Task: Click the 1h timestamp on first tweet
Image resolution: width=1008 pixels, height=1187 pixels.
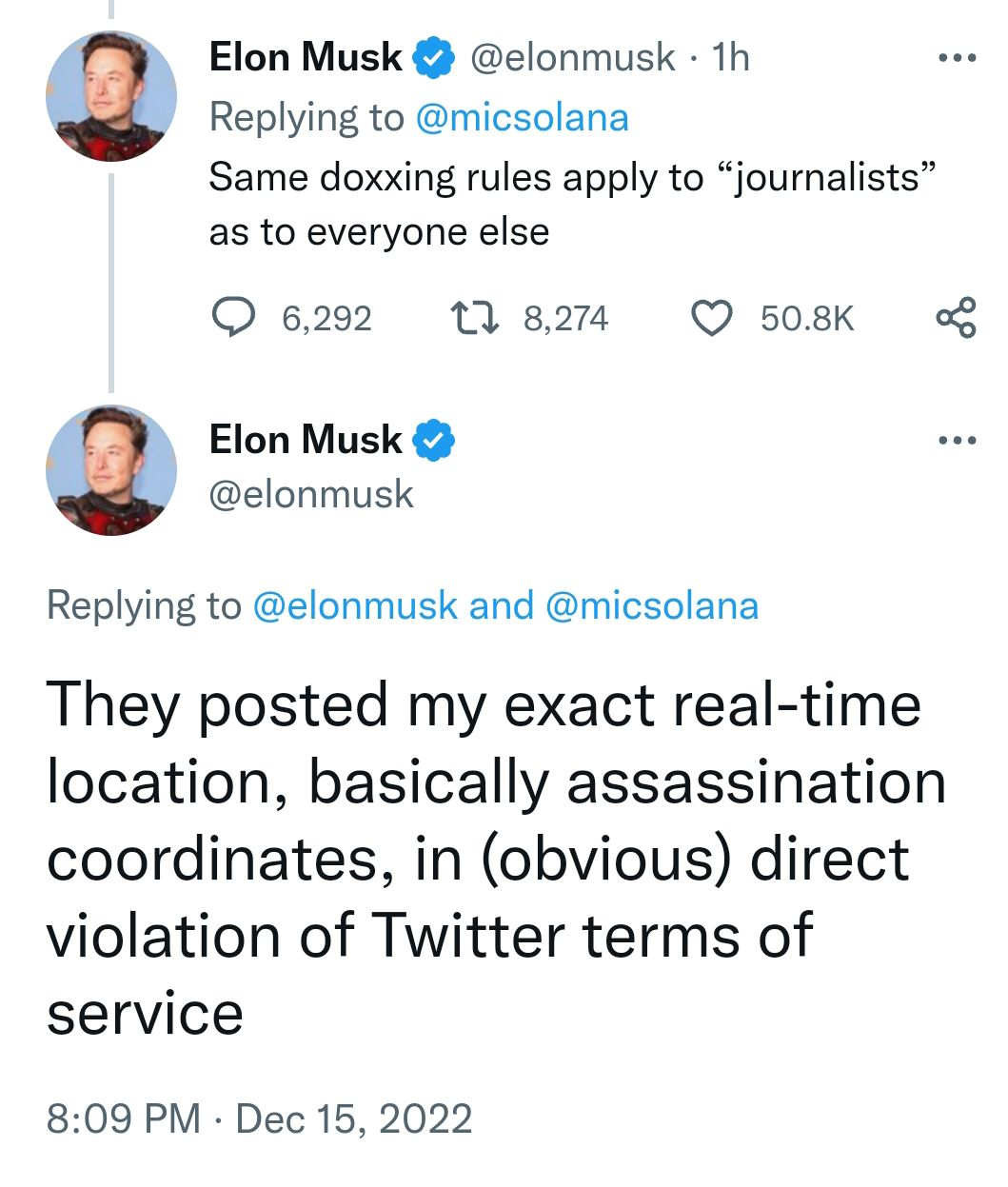Action: (x=730, y=58)
